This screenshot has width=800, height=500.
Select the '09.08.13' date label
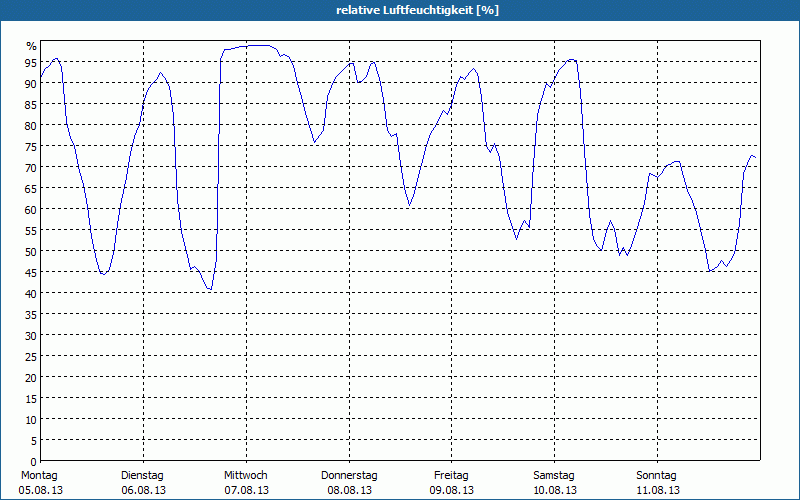tap(452, 491)
